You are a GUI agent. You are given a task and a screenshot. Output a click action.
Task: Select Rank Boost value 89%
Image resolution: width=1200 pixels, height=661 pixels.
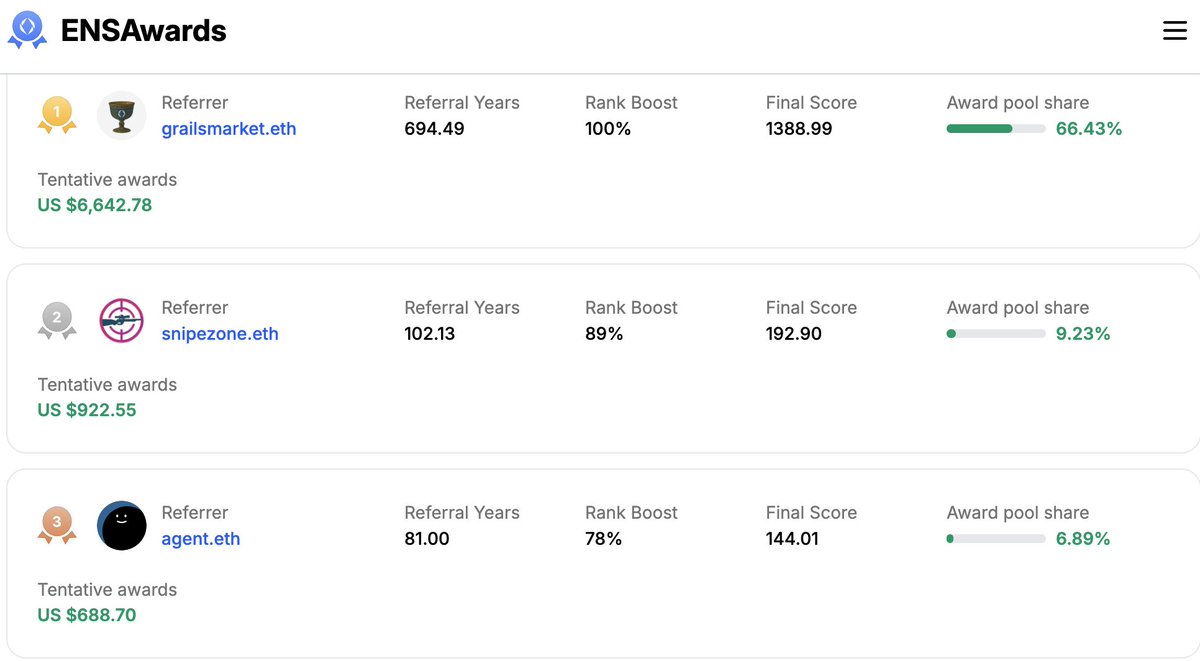click(604, 334)
